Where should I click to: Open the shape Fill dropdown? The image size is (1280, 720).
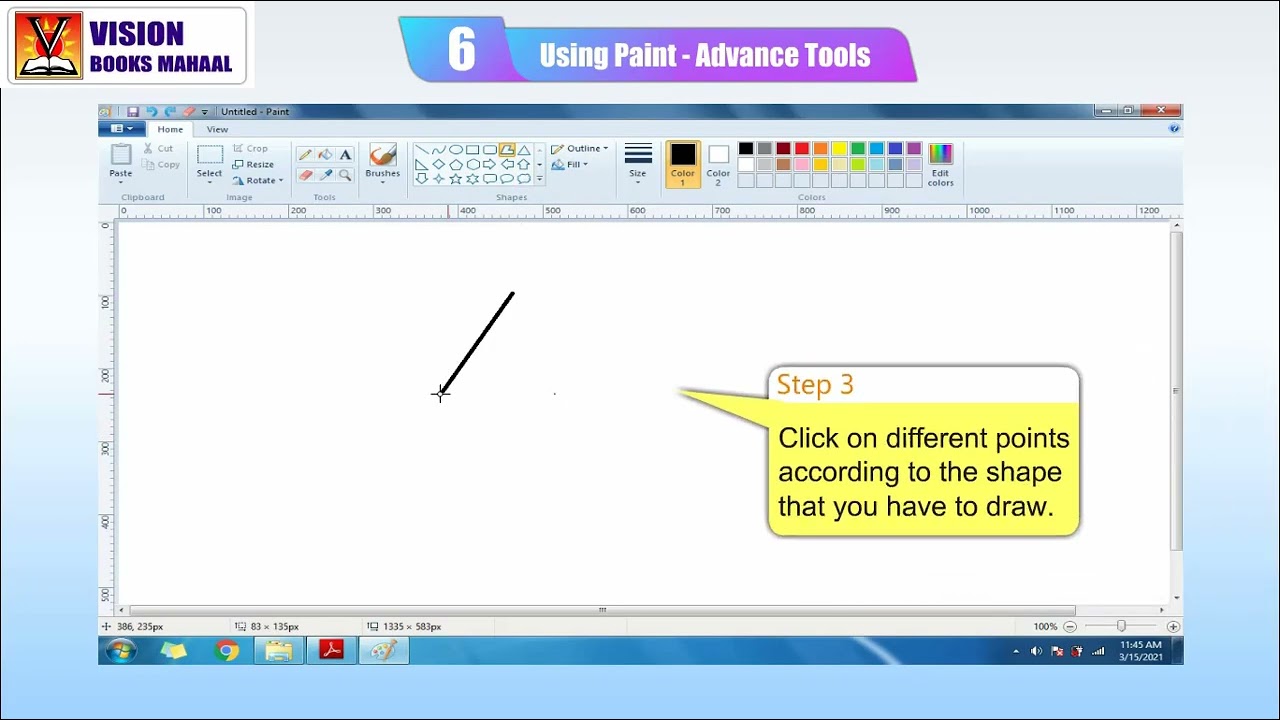pos(570,165)
